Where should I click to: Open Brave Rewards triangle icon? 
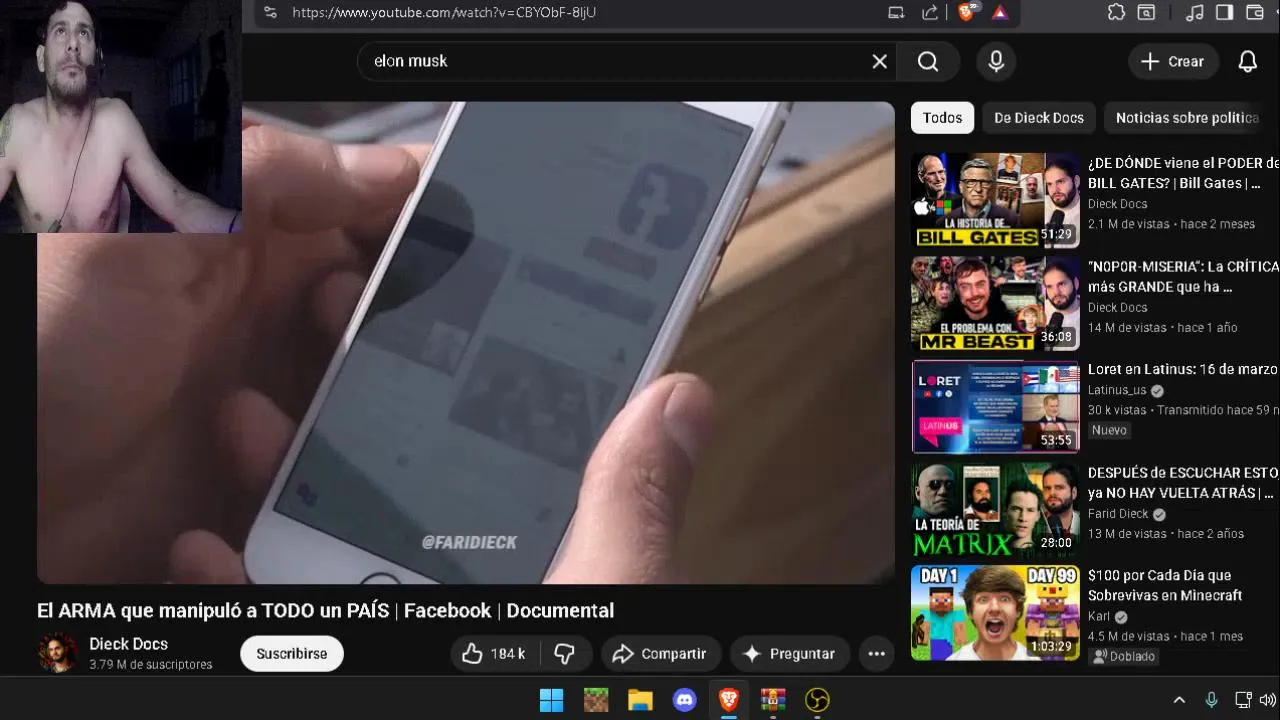999,12
